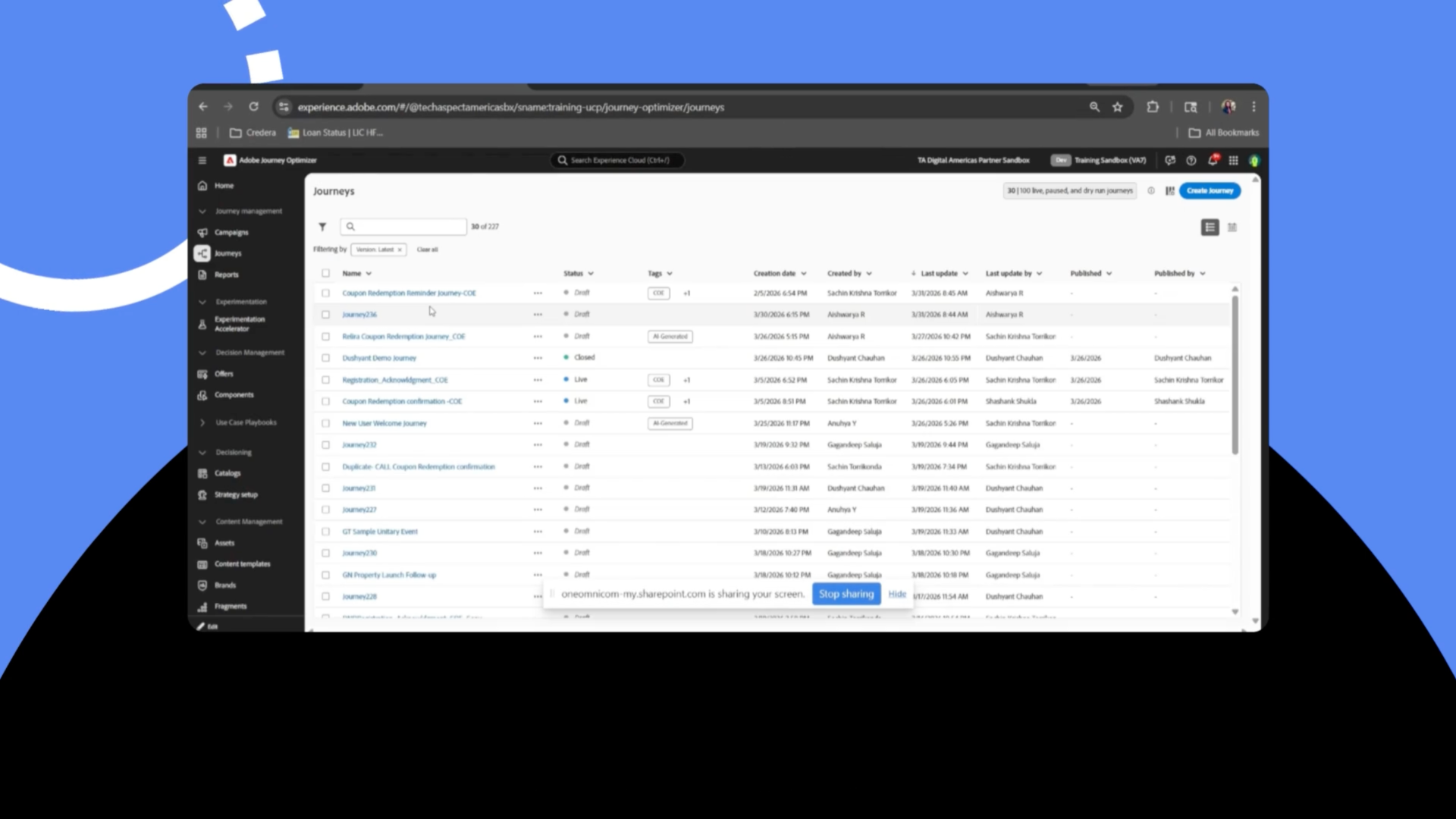Click Clear all filters link
Viewport: 1456px width, 819px height.
pyautogui.click(x=427, y=249)
